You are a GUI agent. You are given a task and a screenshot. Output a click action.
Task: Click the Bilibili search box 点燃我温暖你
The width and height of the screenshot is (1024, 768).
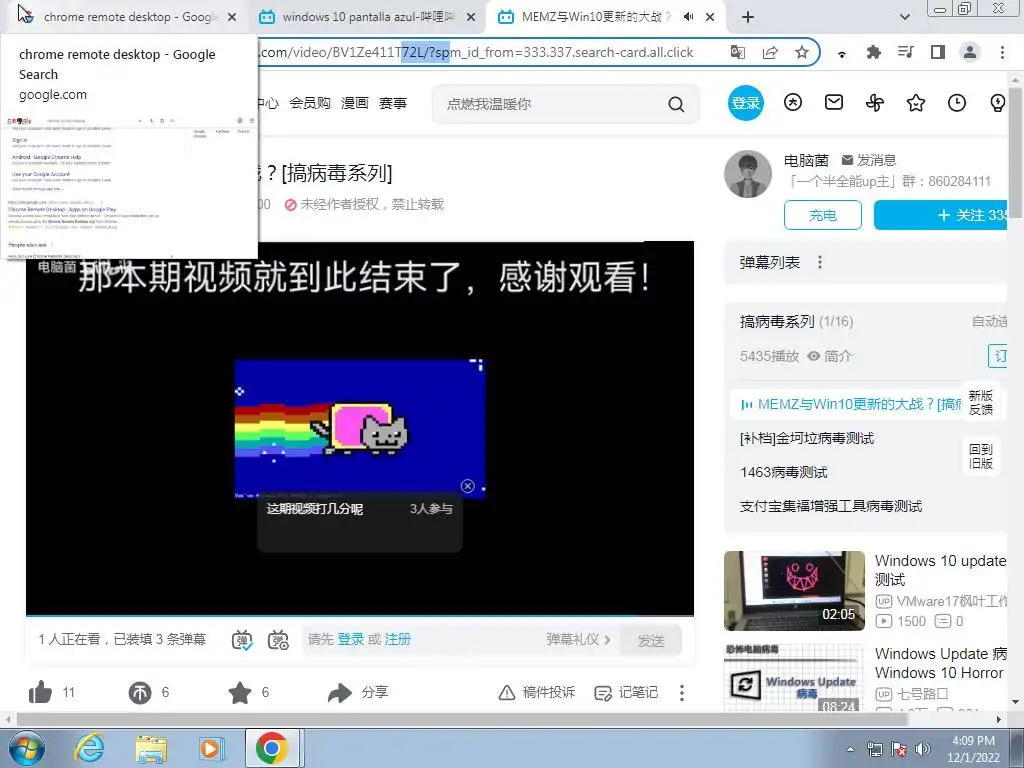[549, 104]
